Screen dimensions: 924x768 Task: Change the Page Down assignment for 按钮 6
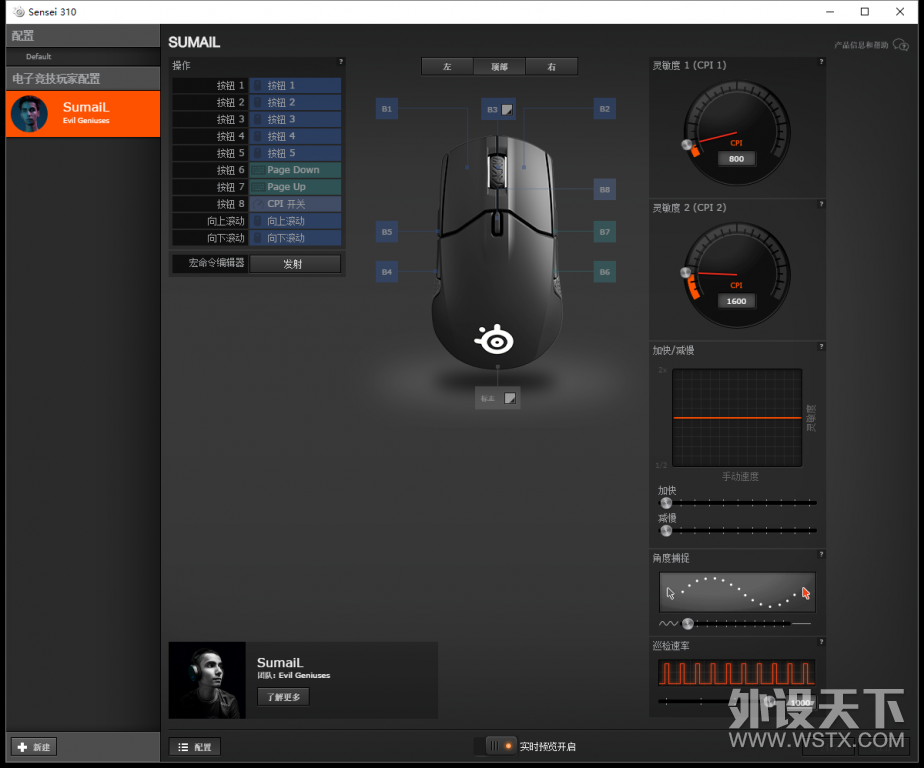coord(295,170)
